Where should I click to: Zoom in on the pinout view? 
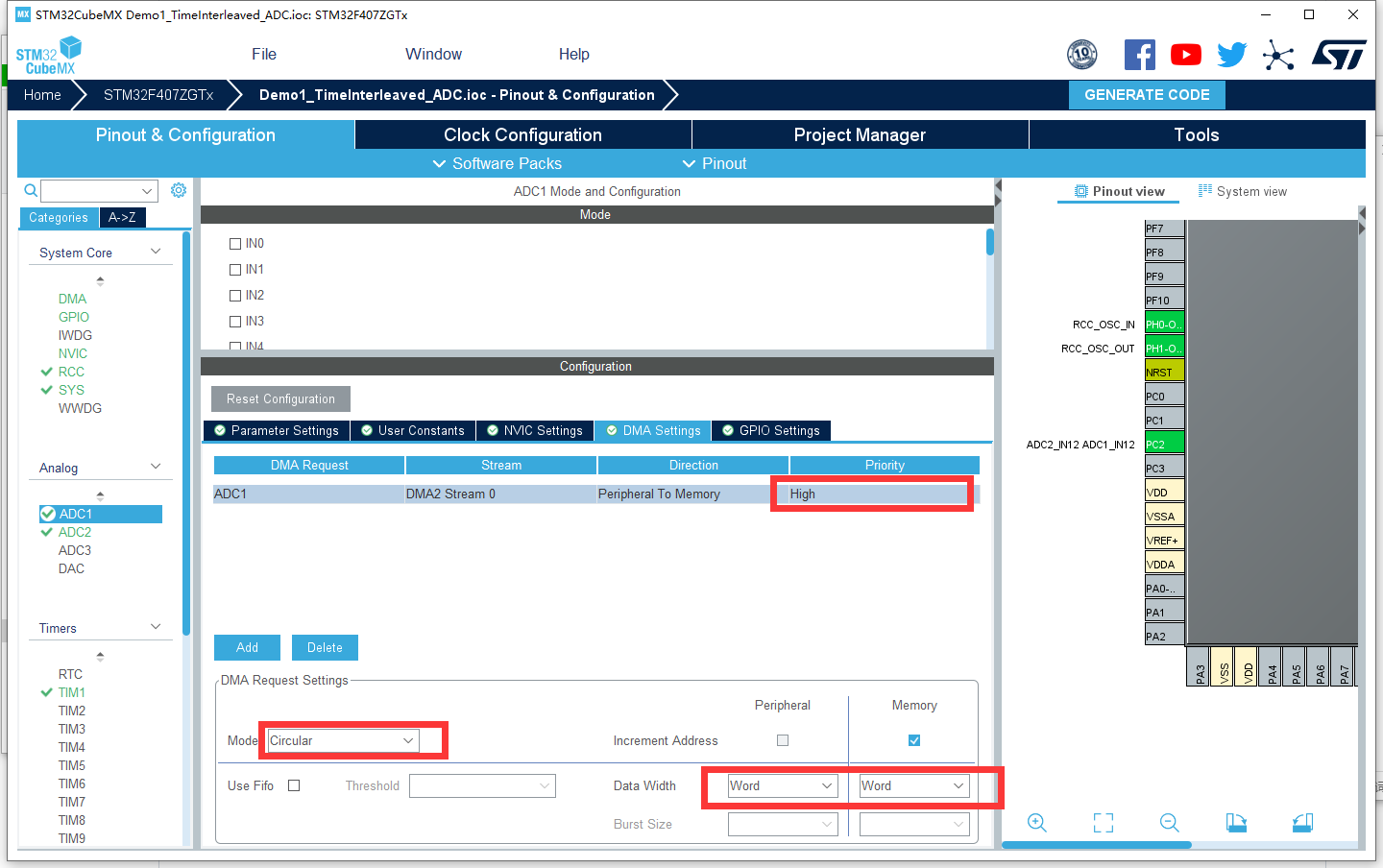pos(1037,823)
